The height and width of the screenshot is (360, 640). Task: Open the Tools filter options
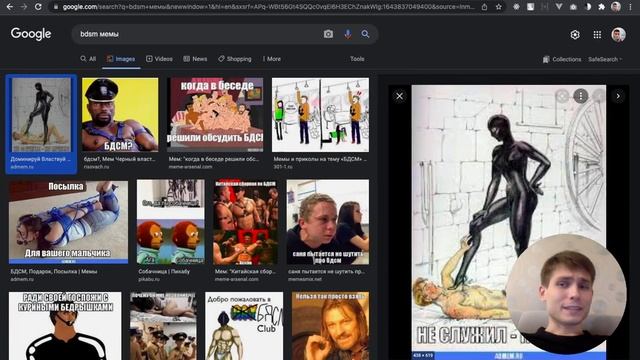357,59
